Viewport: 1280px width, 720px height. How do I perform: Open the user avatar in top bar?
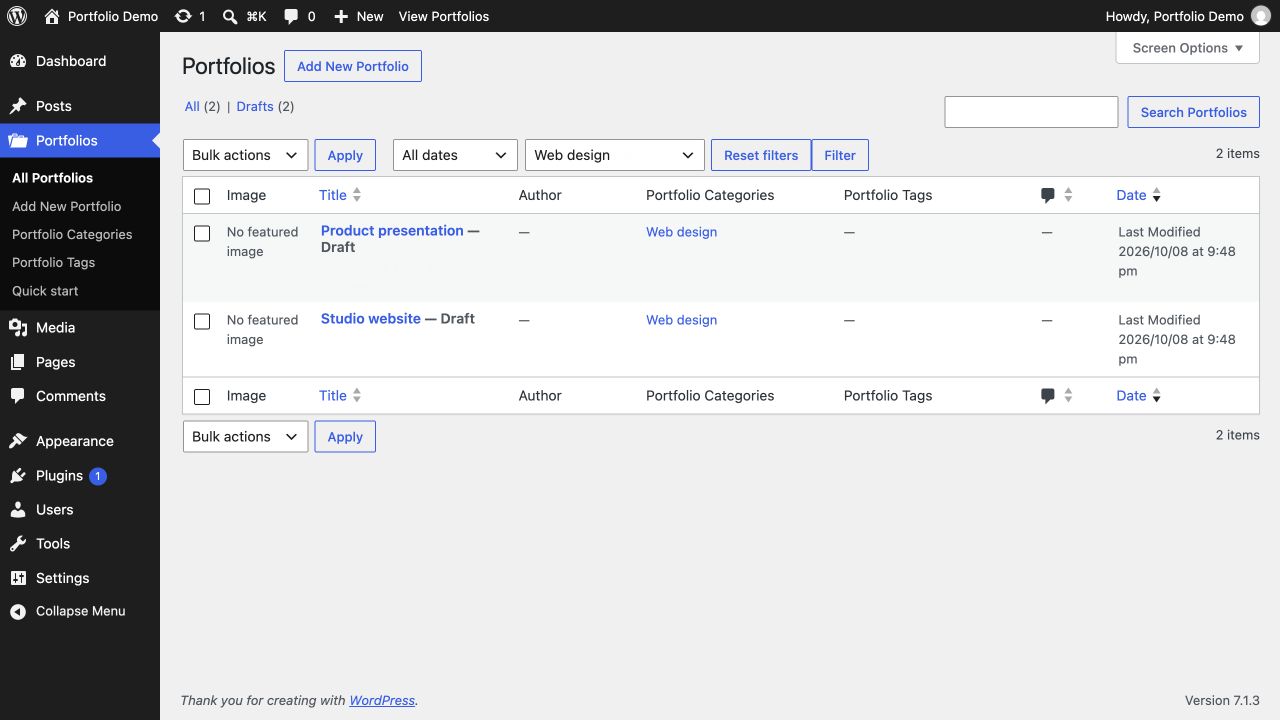point(1261,16)
